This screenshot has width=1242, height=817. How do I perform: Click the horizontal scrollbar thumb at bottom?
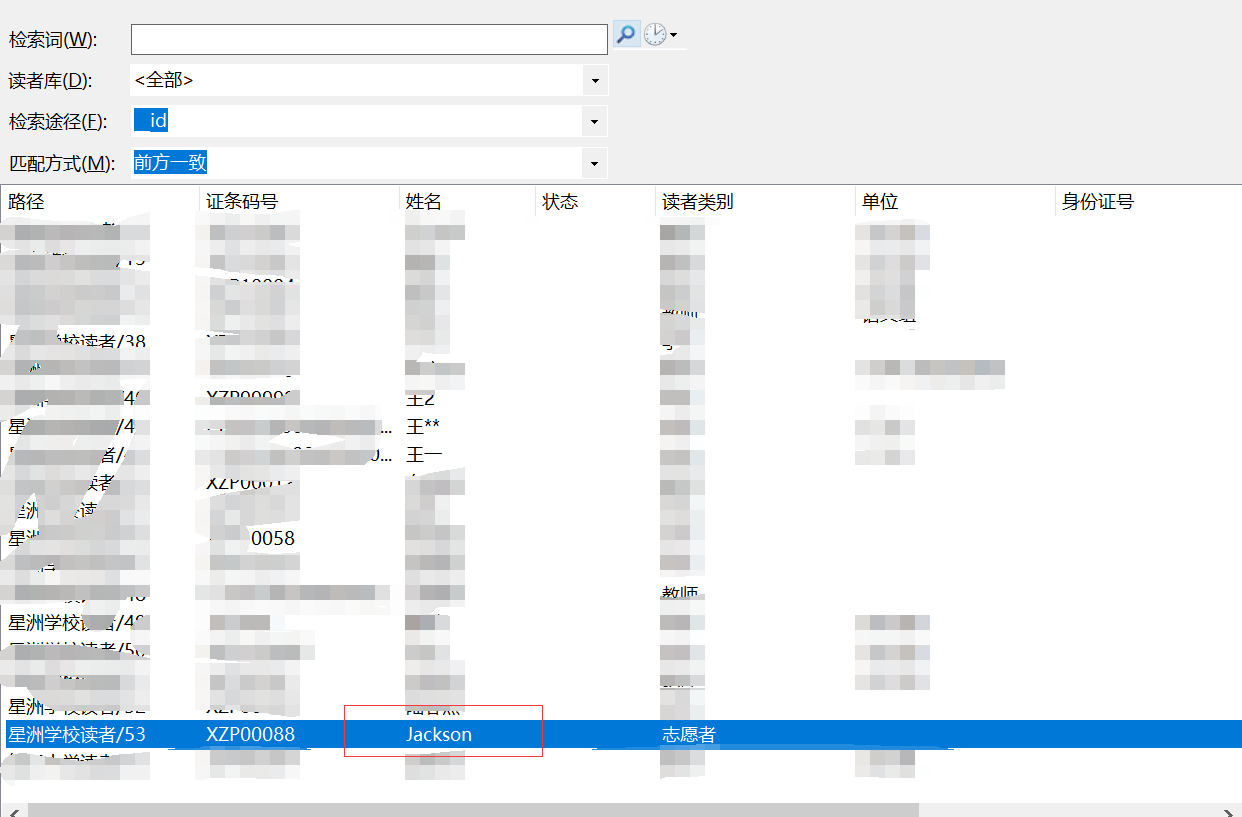[472, 810]
